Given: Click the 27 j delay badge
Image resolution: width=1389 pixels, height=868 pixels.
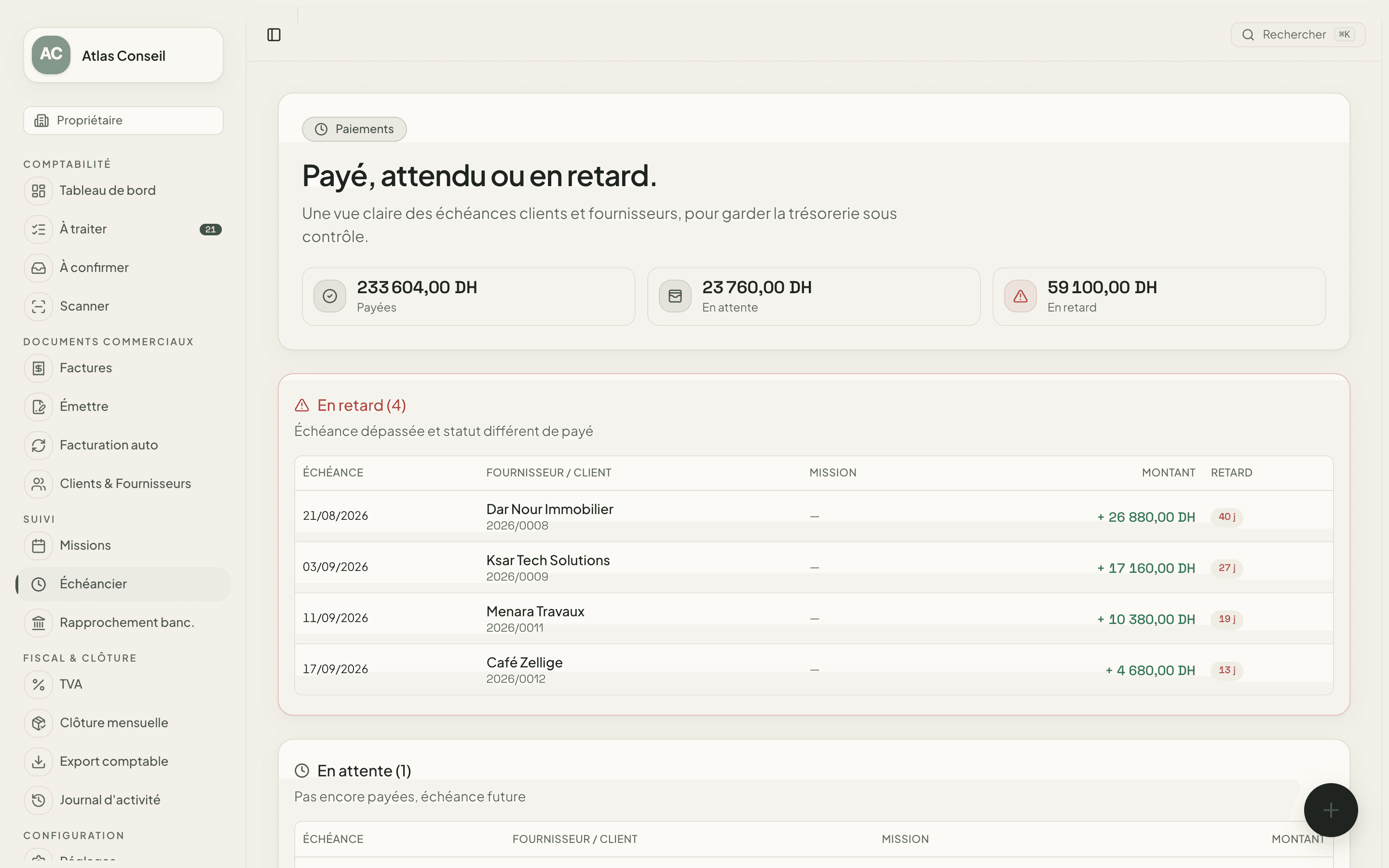Looking at the screenshot, I should pos(1226,569).
